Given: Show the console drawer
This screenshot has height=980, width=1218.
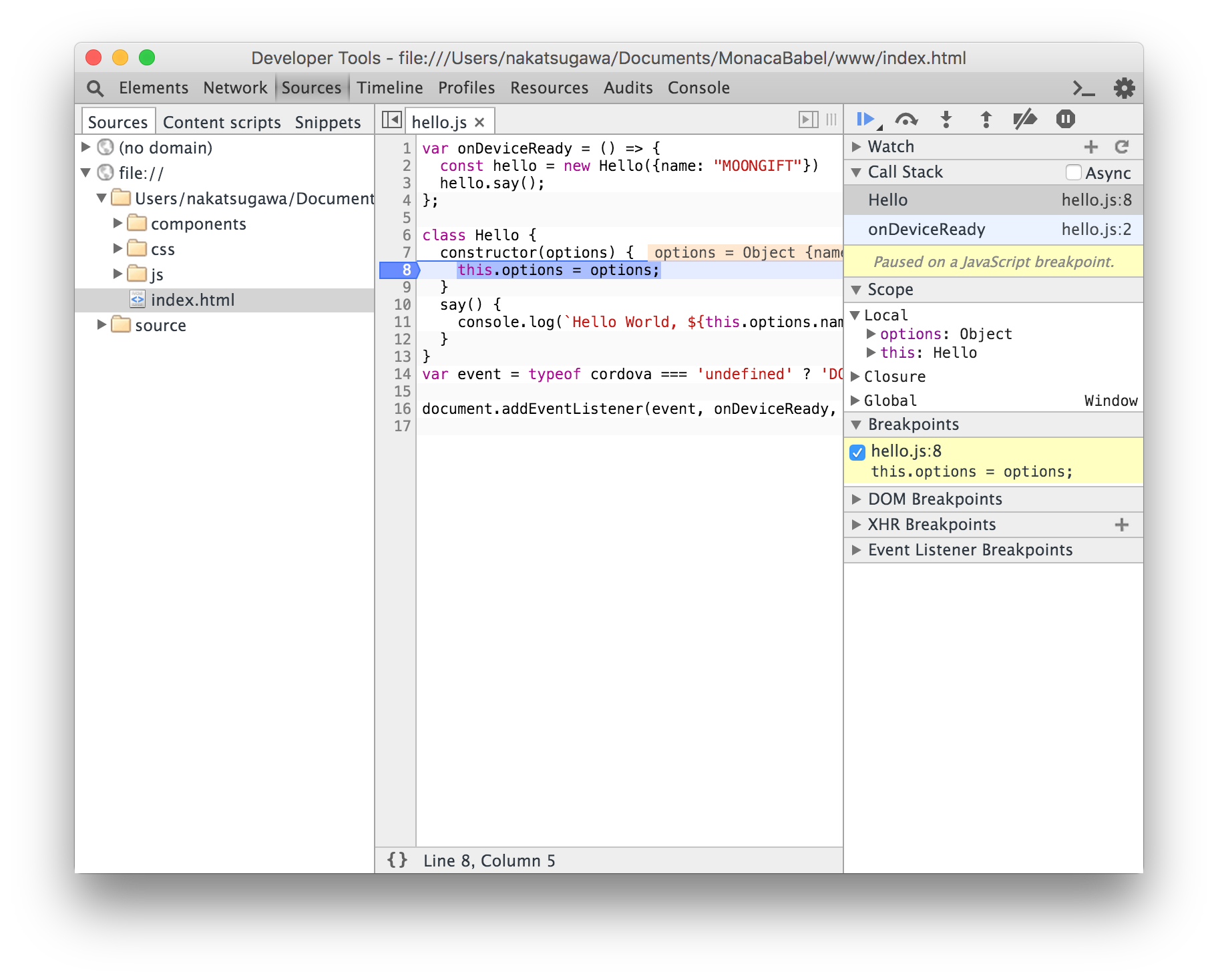Looking at the screenshot, I should click(x=1084, y=88).
